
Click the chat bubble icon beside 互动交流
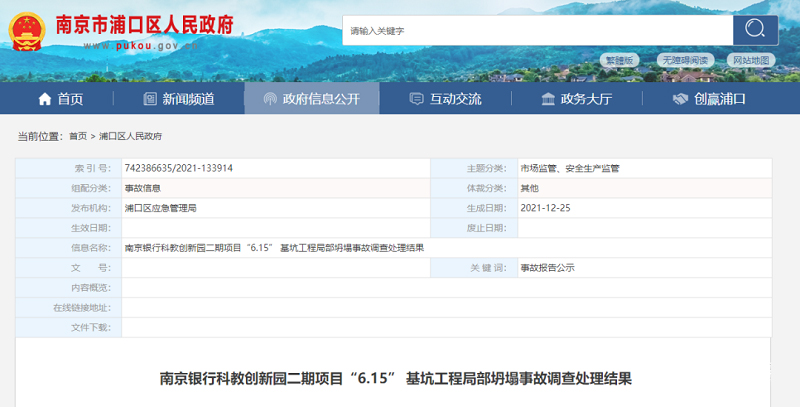point(416,99)
